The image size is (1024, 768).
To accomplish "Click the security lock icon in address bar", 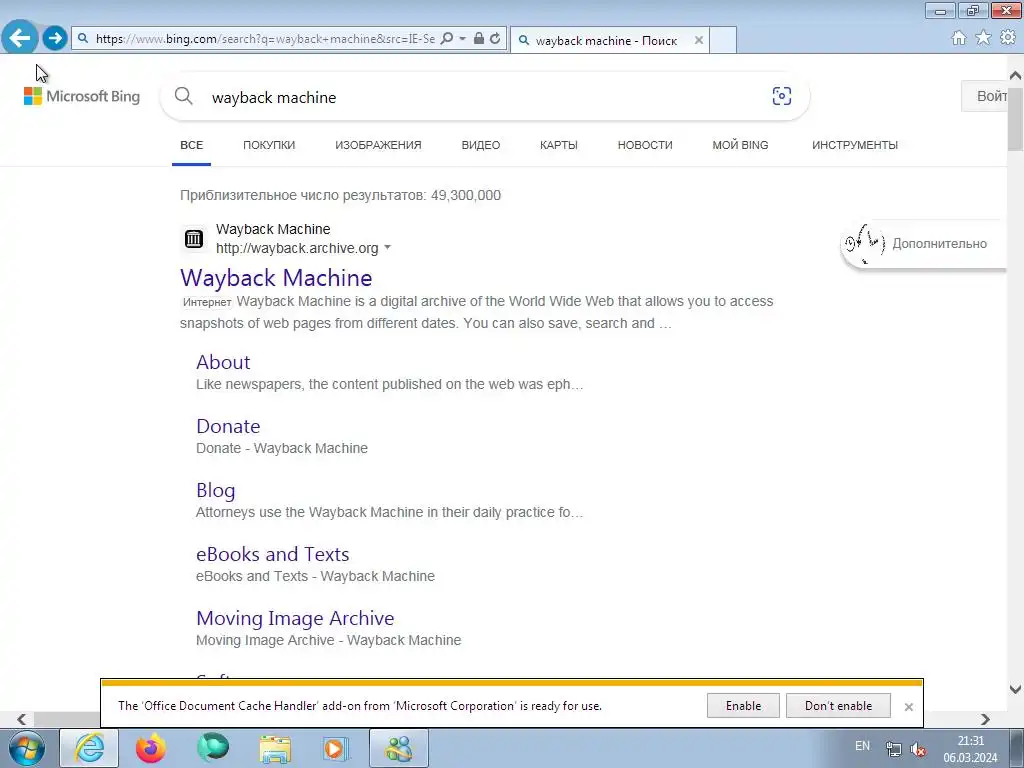I will [479, 38].
